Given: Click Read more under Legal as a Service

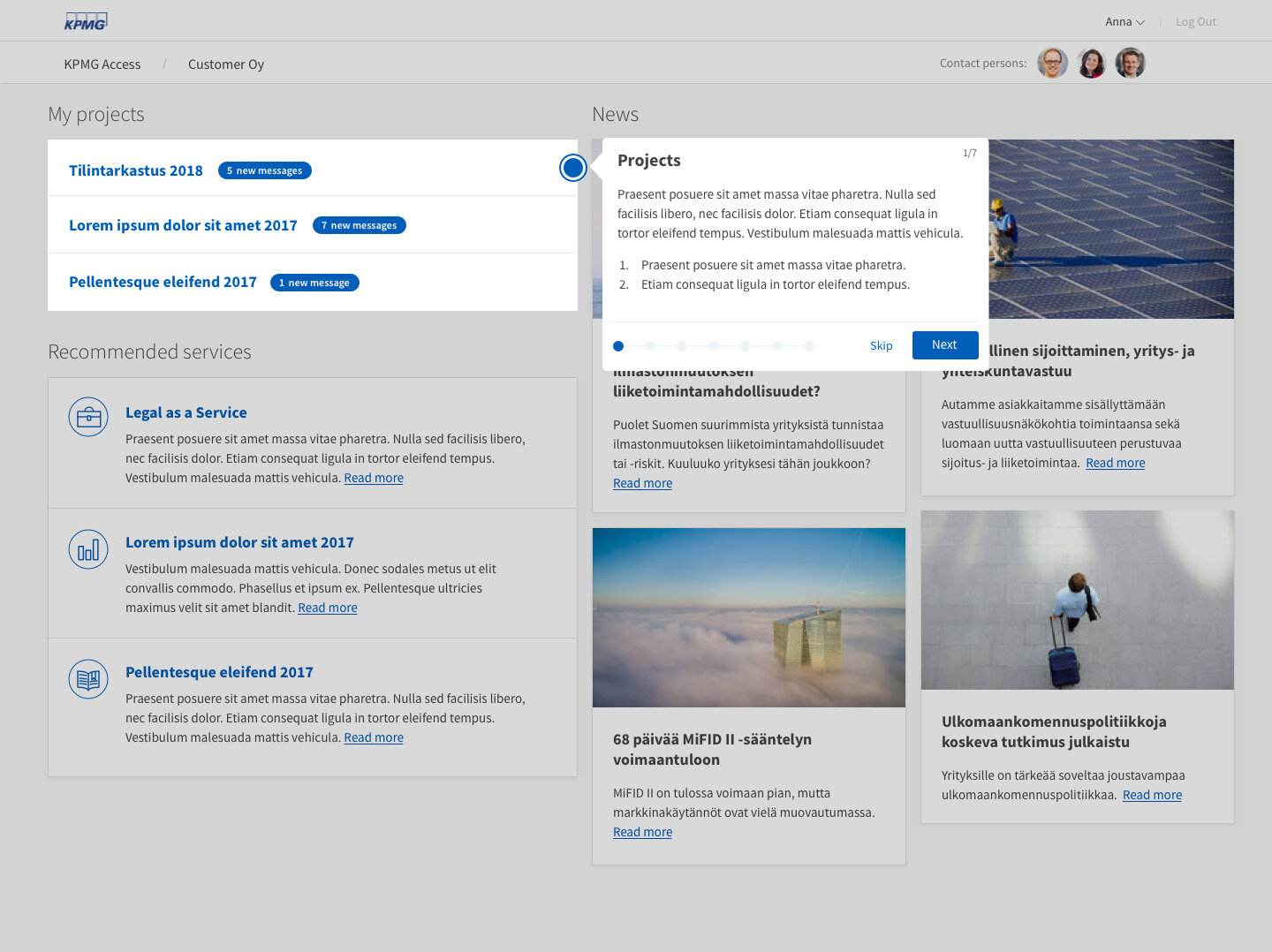Looking at the screenshot, I should [374, 478].
